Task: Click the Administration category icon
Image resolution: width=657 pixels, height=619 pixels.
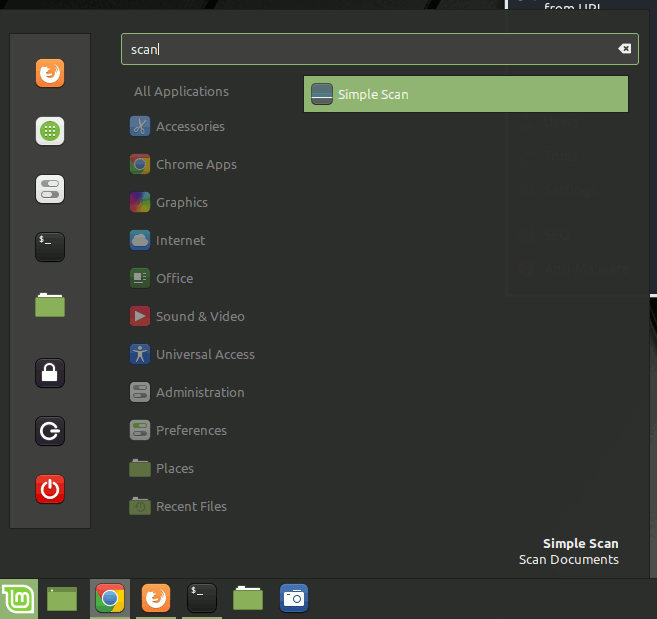Action: click(x=140, y=392)
